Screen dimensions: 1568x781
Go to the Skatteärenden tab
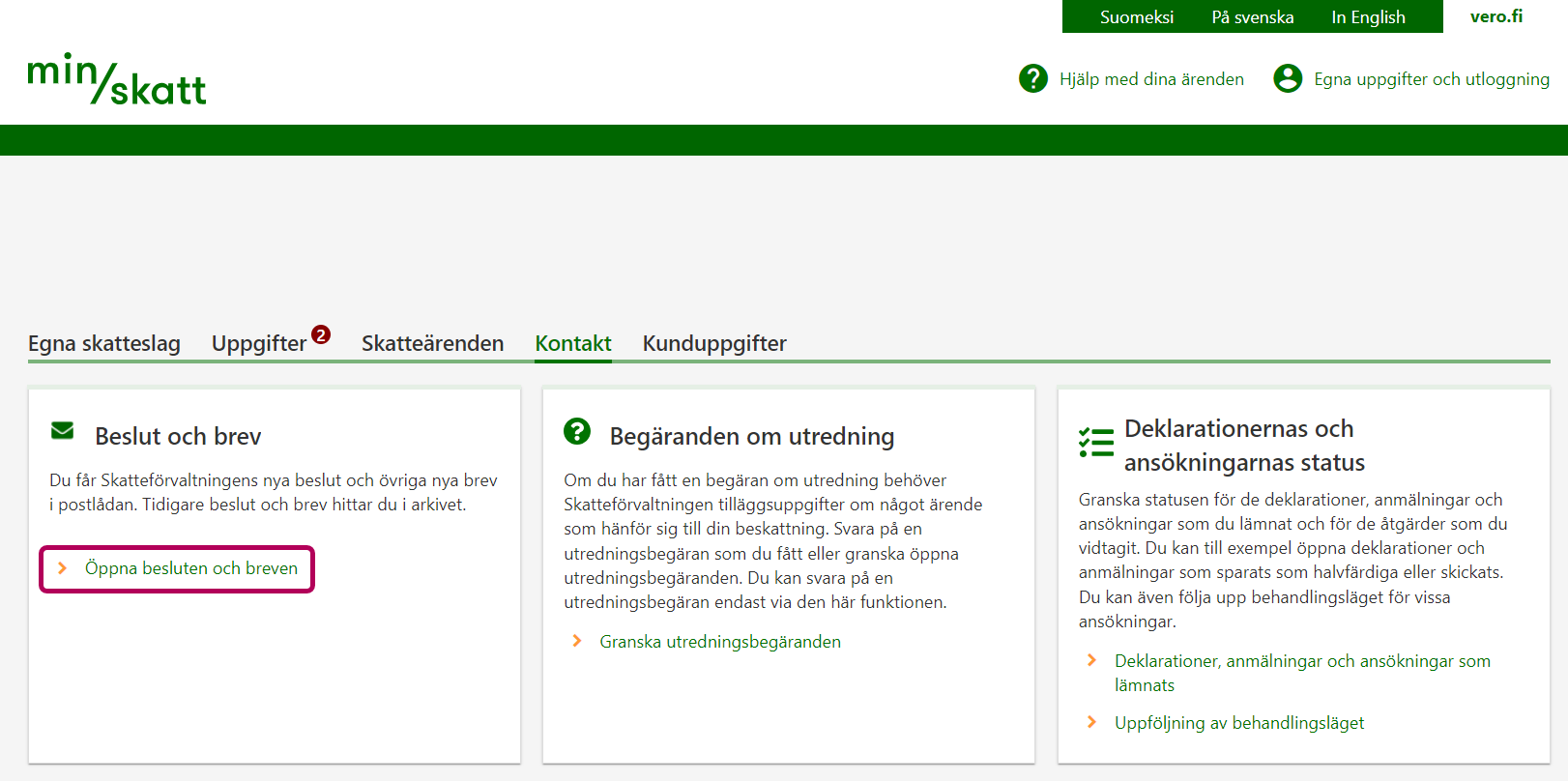[x=432, y=343]
